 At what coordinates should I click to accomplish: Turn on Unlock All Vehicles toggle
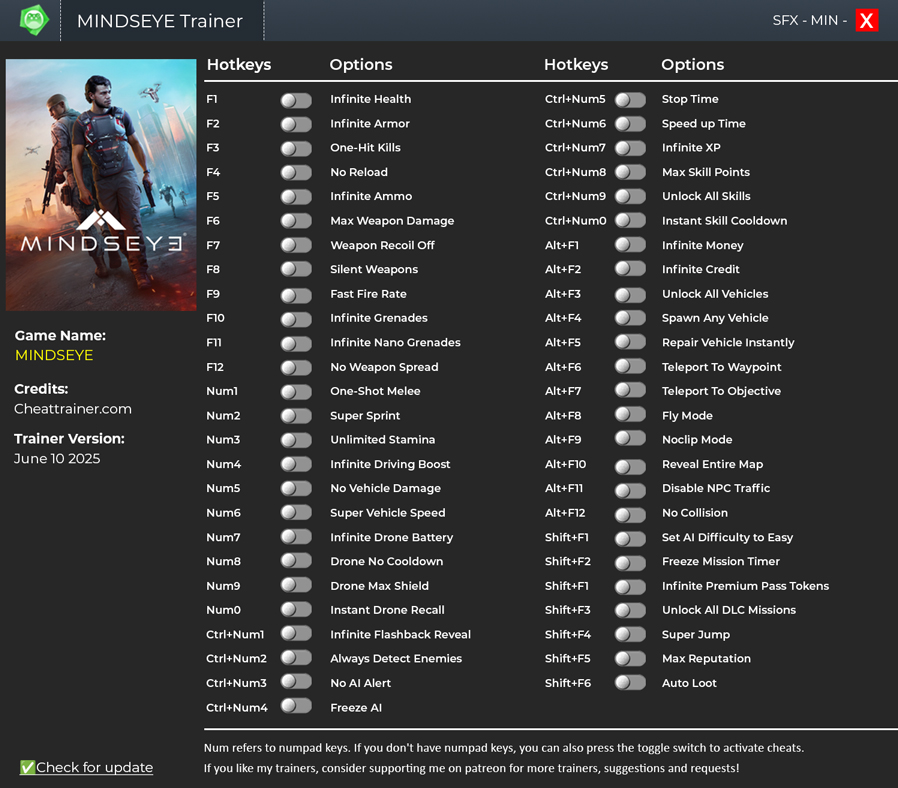631,295
